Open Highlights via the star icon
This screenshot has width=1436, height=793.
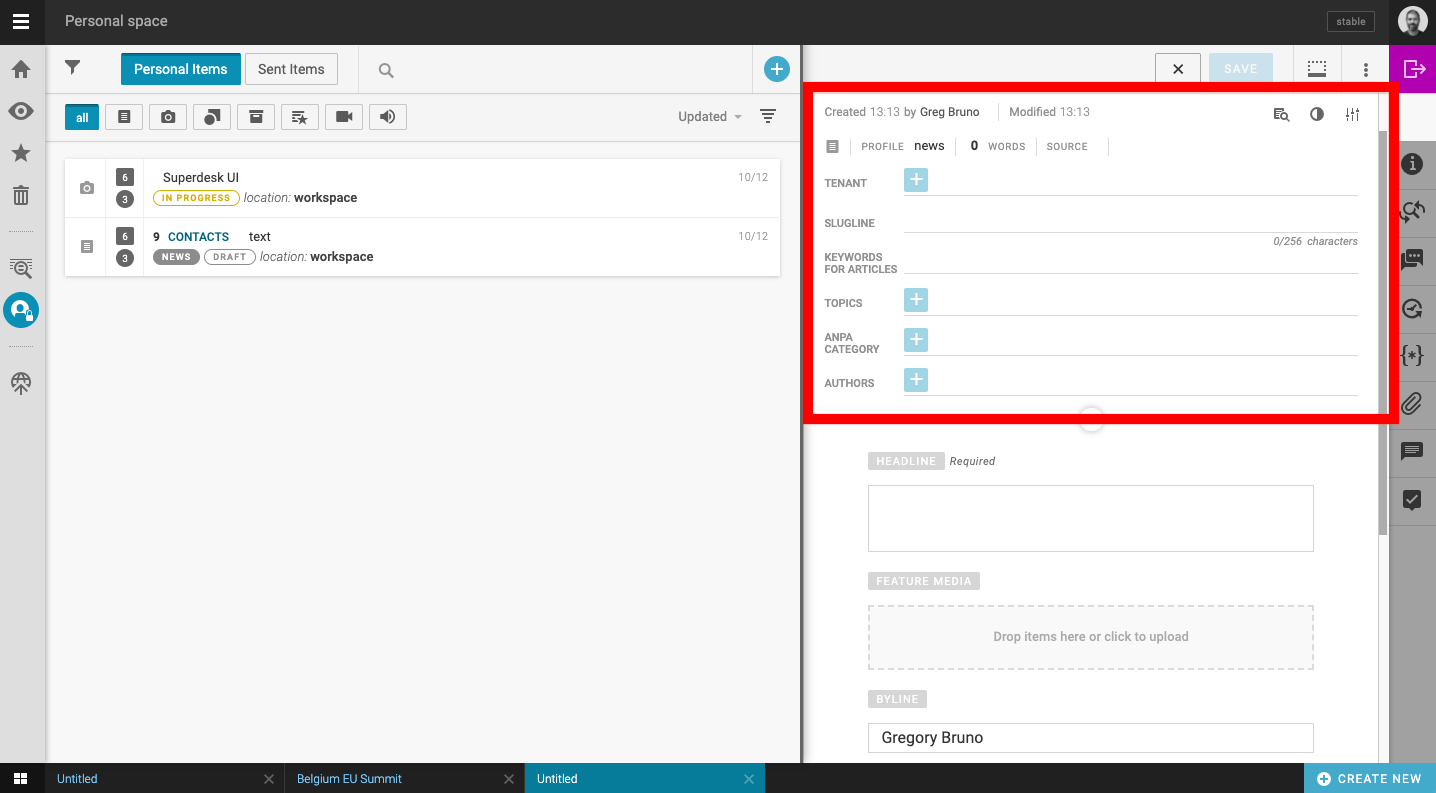(21, 153)
